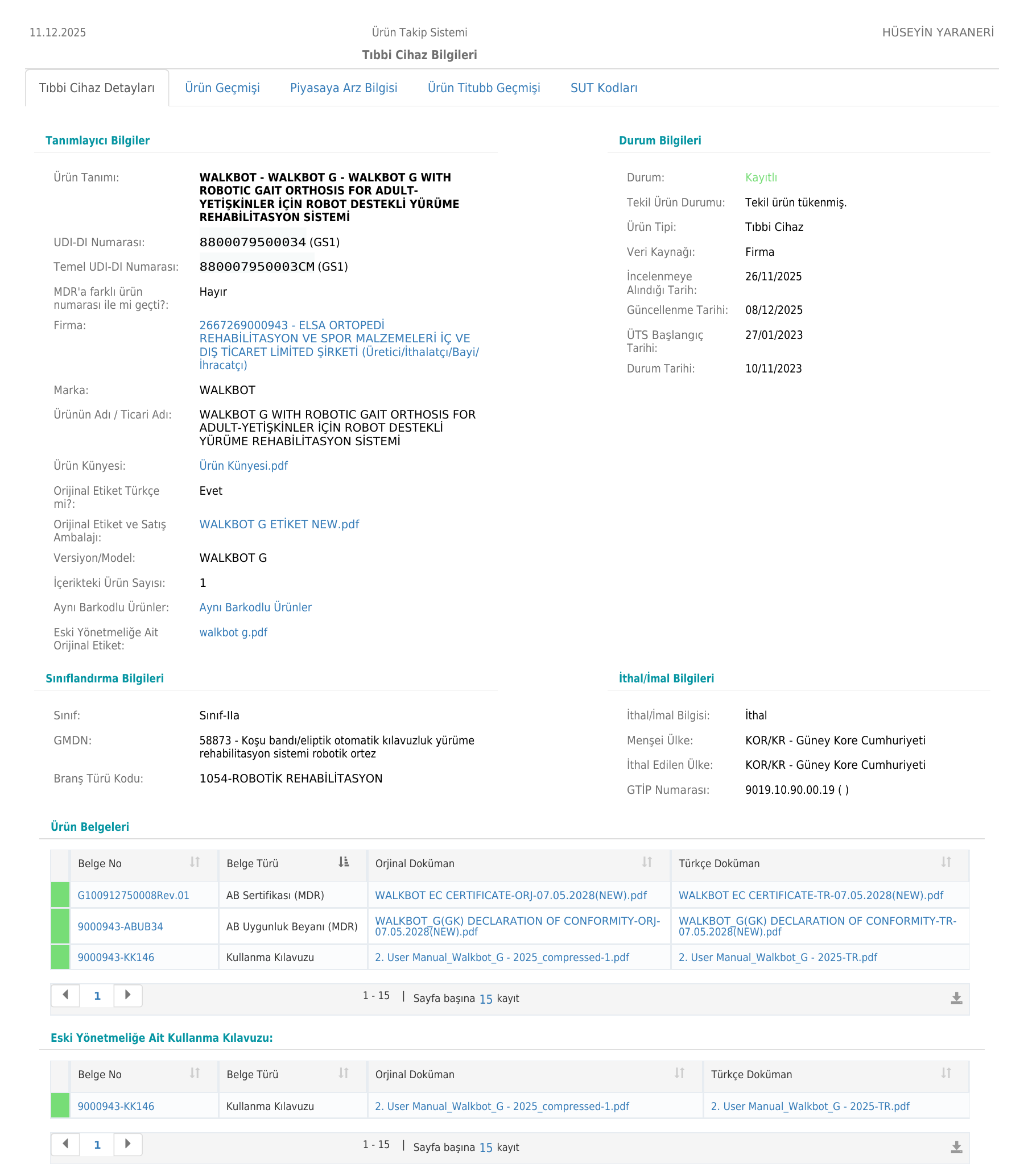The image size is (1024, 1176).
Task: Open the ELSA ORTOPEDİ firma link
Action: pyautogui.click(x=339, y=345)
